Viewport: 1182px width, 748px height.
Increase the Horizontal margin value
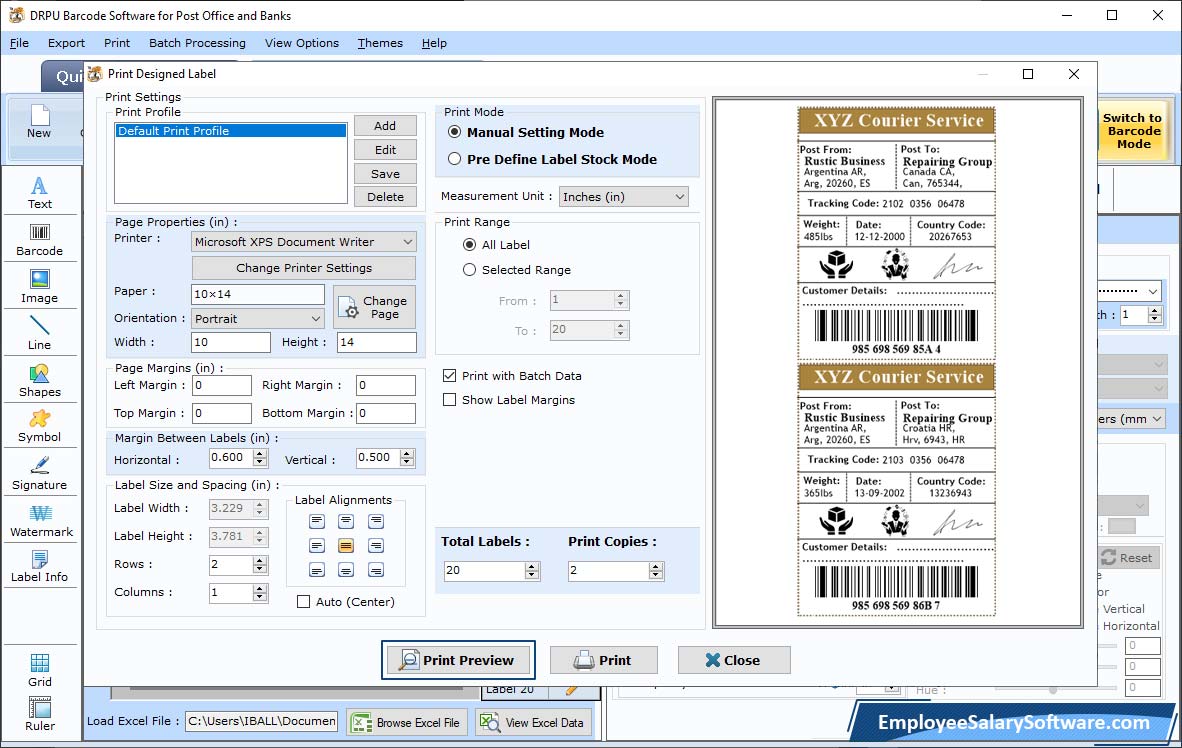point(260,454)
